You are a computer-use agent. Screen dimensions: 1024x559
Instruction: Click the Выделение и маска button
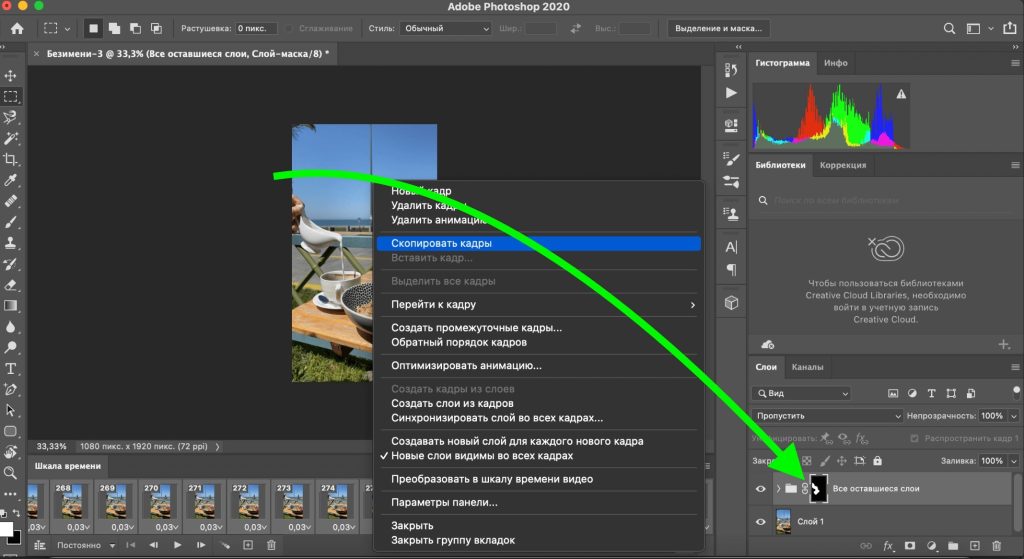click(719, 29)
